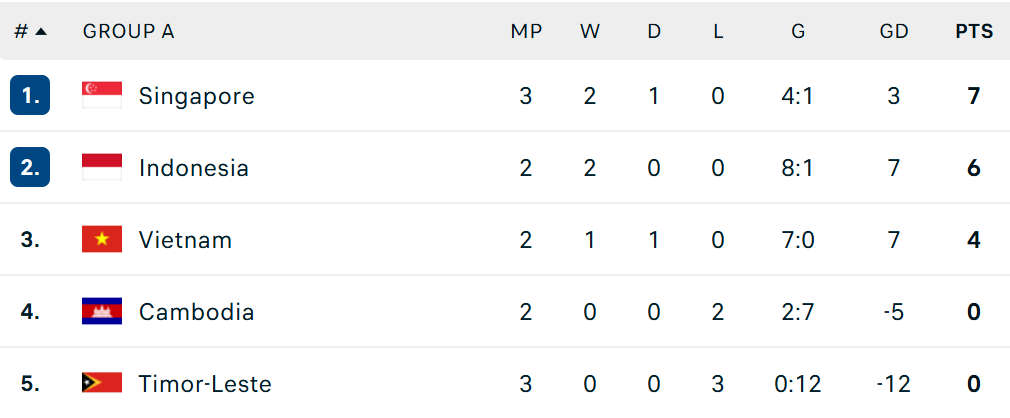Click the Vietnam flag icon
The image size is (1010, 418).
pos(102,240)
